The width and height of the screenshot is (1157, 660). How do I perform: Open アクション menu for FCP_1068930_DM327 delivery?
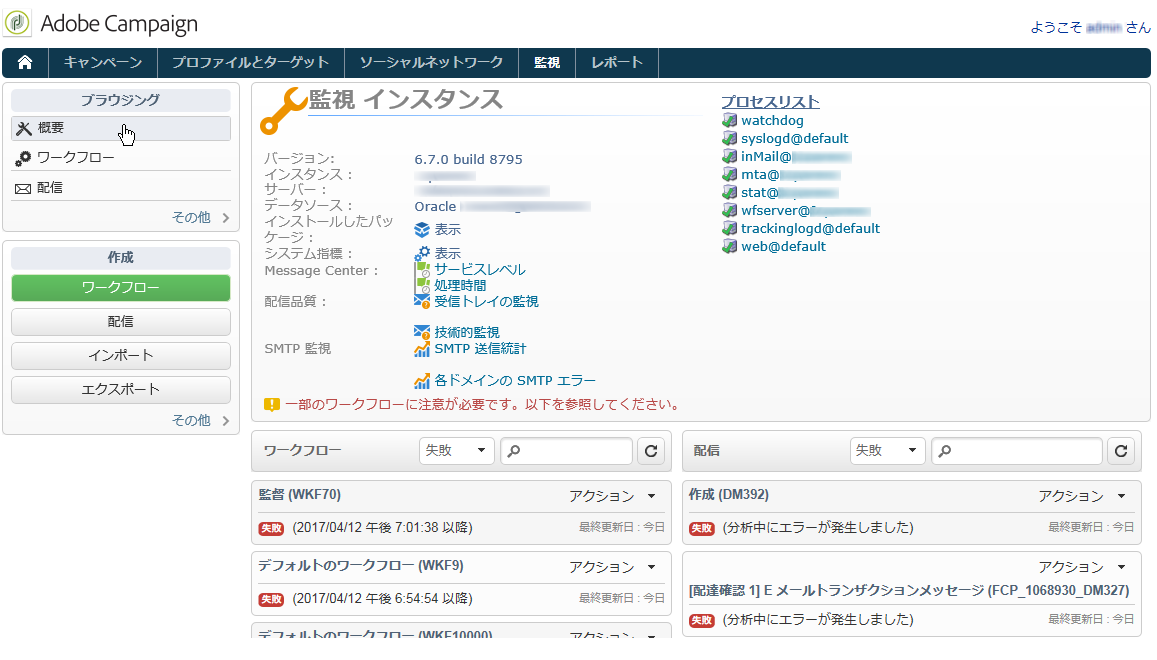point(1082,567)
